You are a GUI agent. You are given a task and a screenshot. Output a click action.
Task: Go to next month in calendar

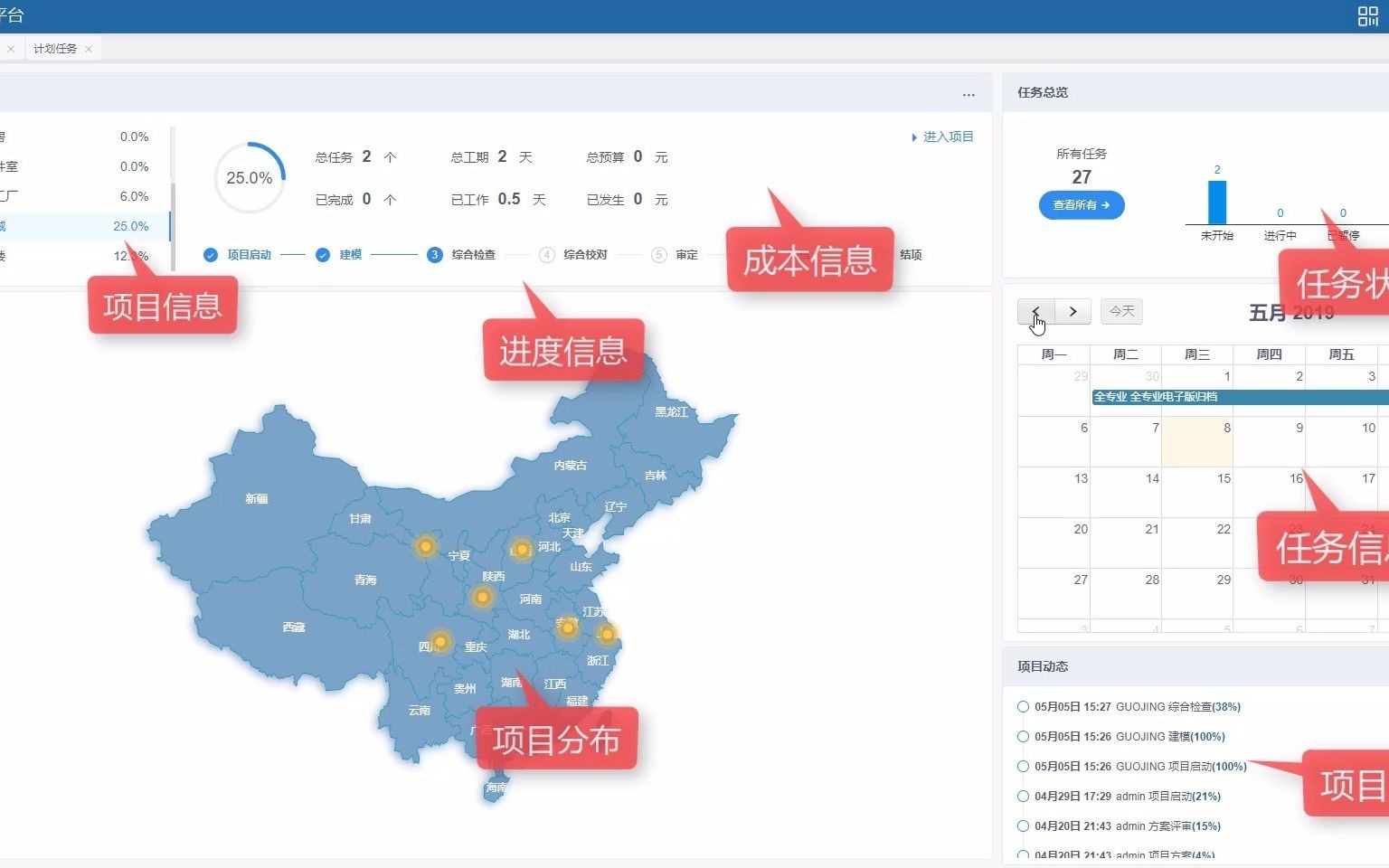tap(1072, 311)
